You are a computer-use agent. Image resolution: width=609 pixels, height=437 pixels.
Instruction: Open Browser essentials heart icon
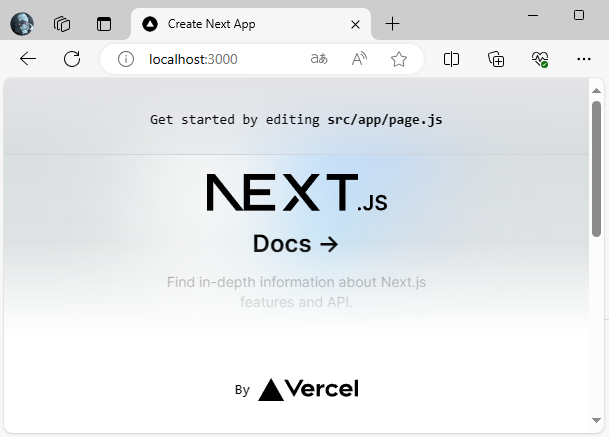(540, 59)
